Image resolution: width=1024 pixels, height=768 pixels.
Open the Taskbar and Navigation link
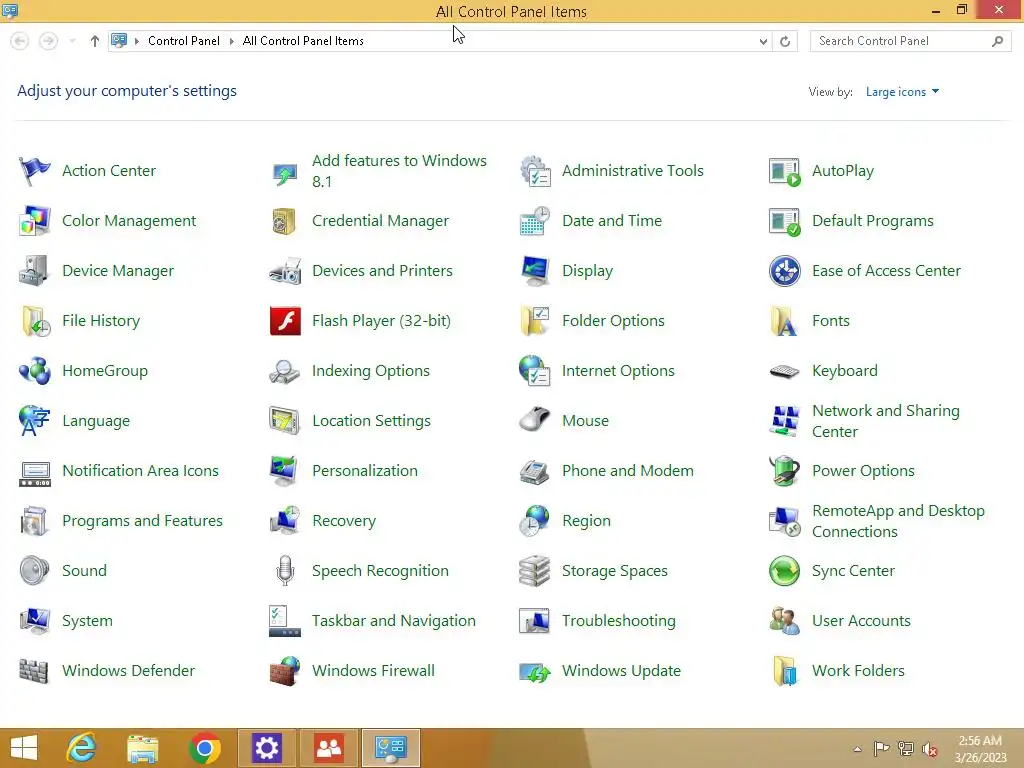pos(394,620)
